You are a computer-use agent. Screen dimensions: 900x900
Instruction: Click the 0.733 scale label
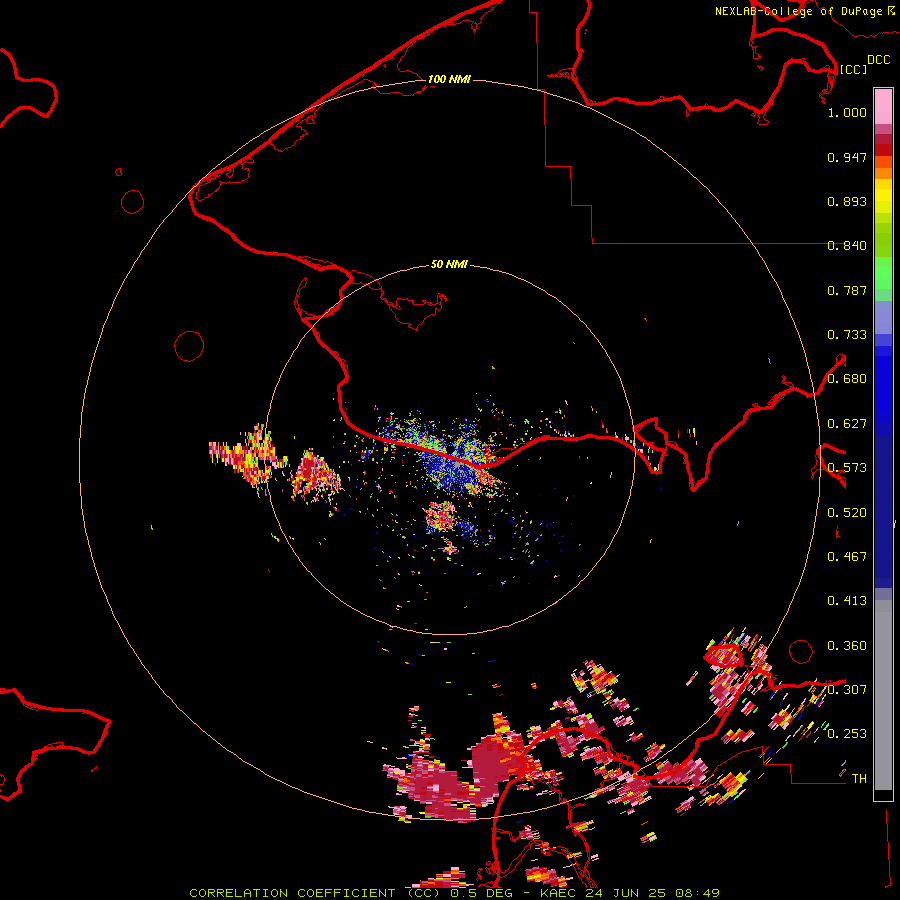pyautogui.click(x=847, y=335)
